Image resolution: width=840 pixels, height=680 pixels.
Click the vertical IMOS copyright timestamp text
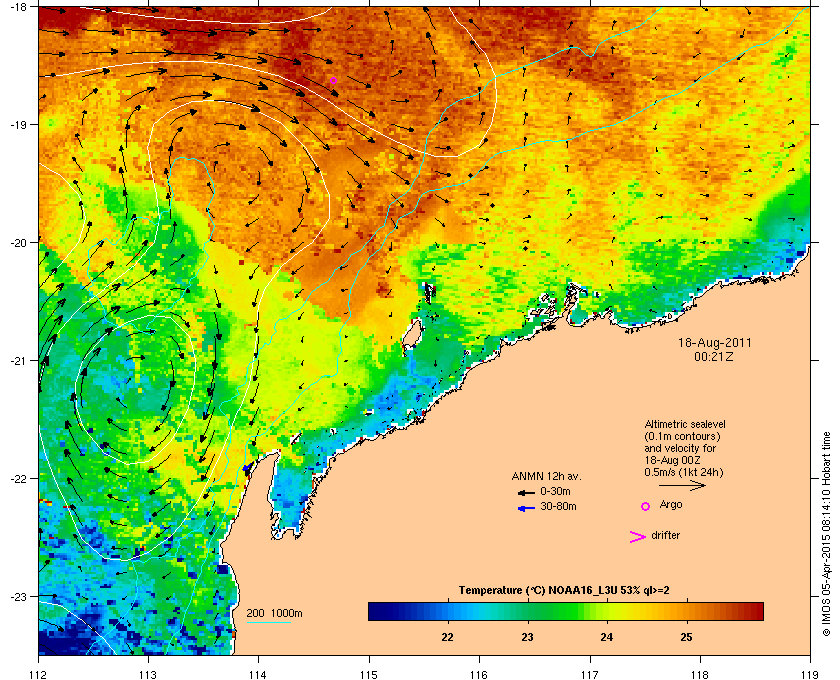pyautogui.click(x=827, y=534)
